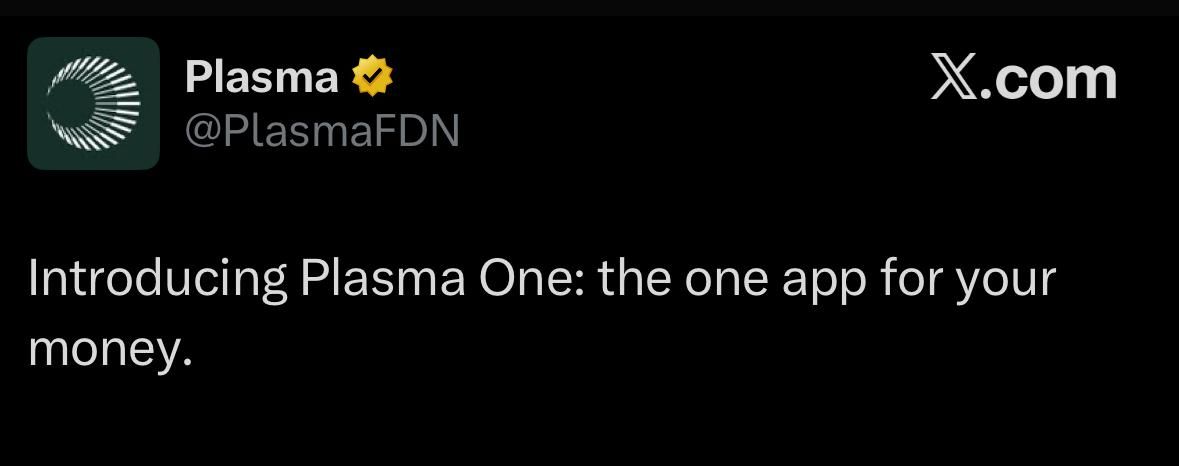Open the Plasma profile avatar

click(x=93, y=103)
